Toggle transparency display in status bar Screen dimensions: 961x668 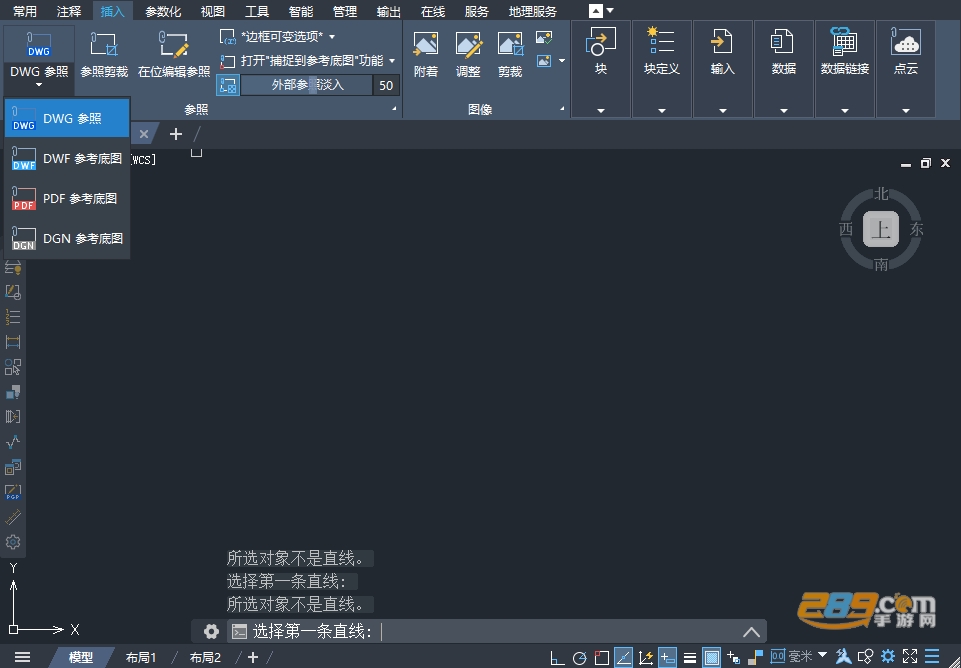point(712,658)
